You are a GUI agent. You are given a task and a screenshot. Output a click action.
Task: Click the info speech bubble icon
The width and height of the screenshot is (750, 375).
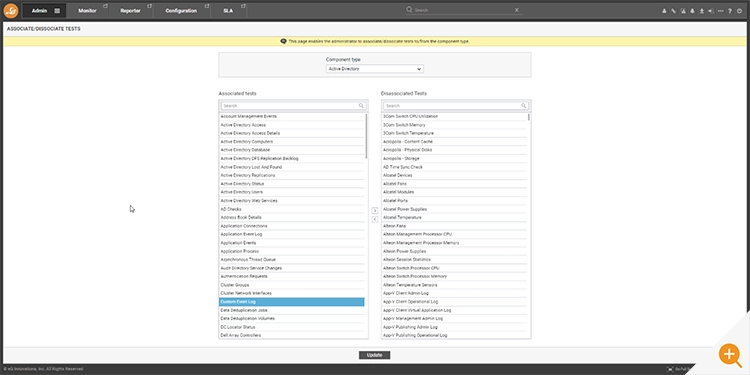283,41
